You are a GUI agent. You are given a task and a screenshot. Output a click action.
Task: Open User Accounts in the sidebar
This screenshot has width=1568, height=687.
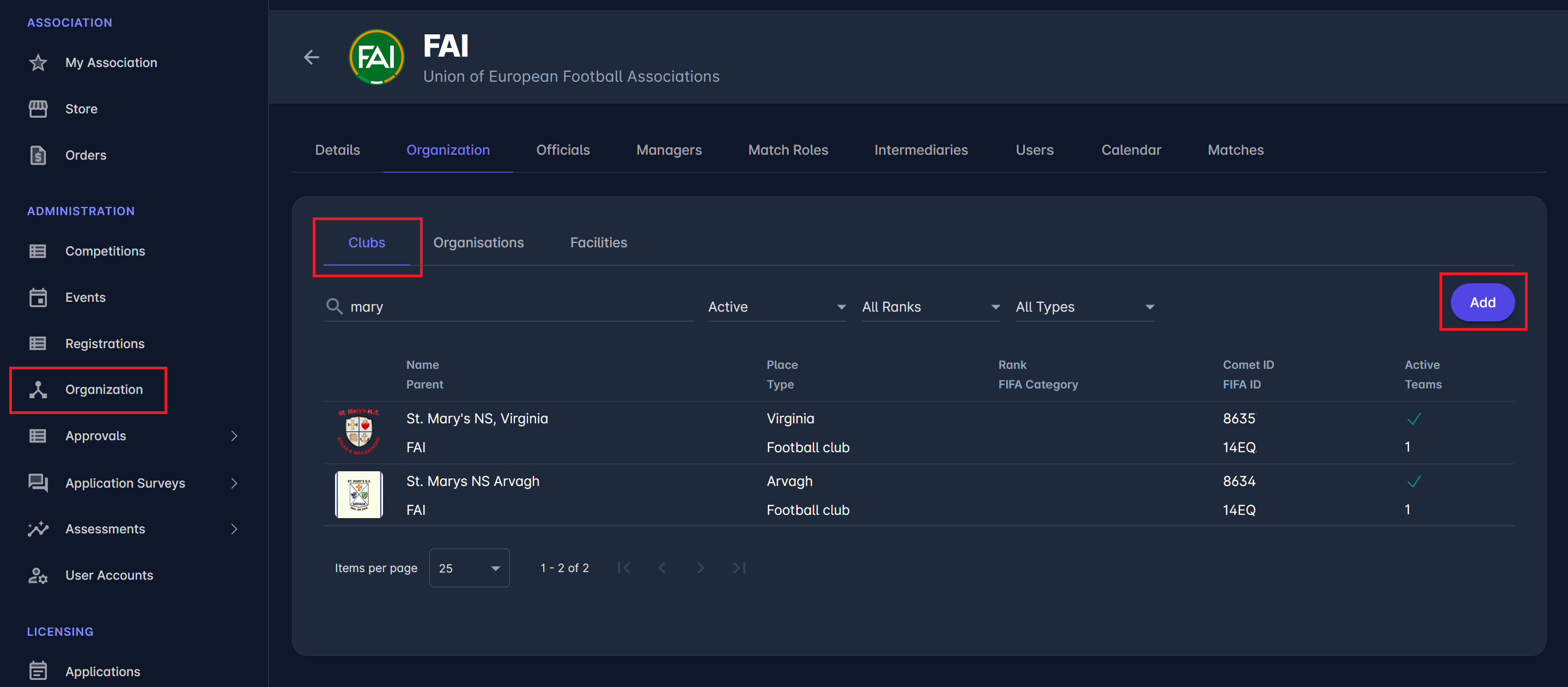(110, 575)
